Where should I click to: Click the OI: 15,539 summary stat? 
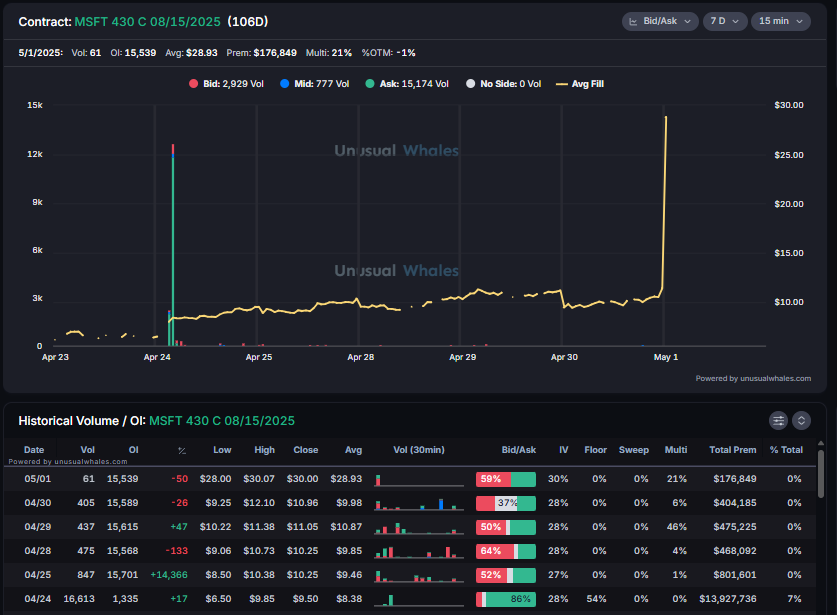point(133,53)
